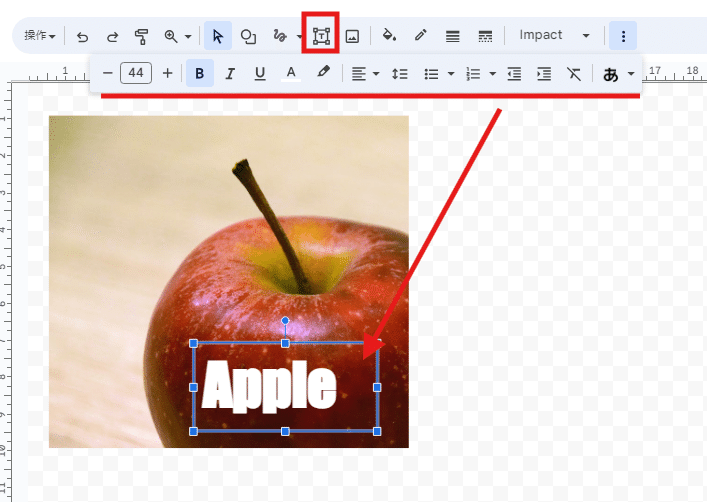Viewport: 707px width, 502px height.
Task: Click the あ input tools button
Action: pyautogui.click(x=611, y=74)
